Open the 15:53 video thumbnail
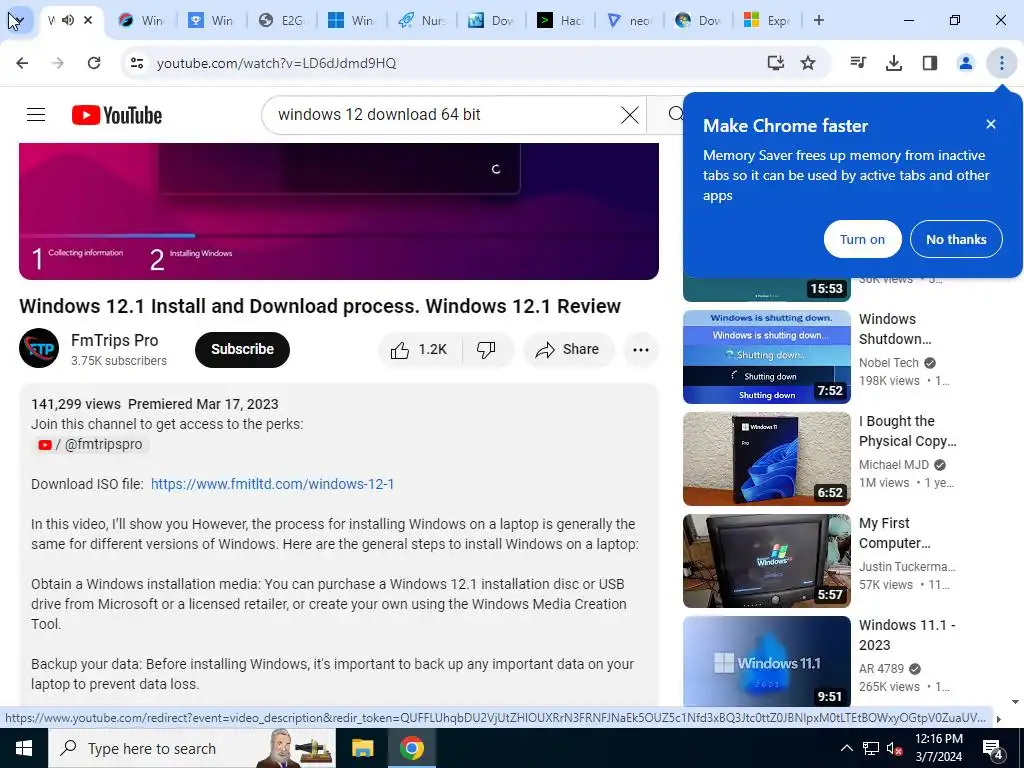This screenshot has width=1024, height=768. tap(767, 289)
